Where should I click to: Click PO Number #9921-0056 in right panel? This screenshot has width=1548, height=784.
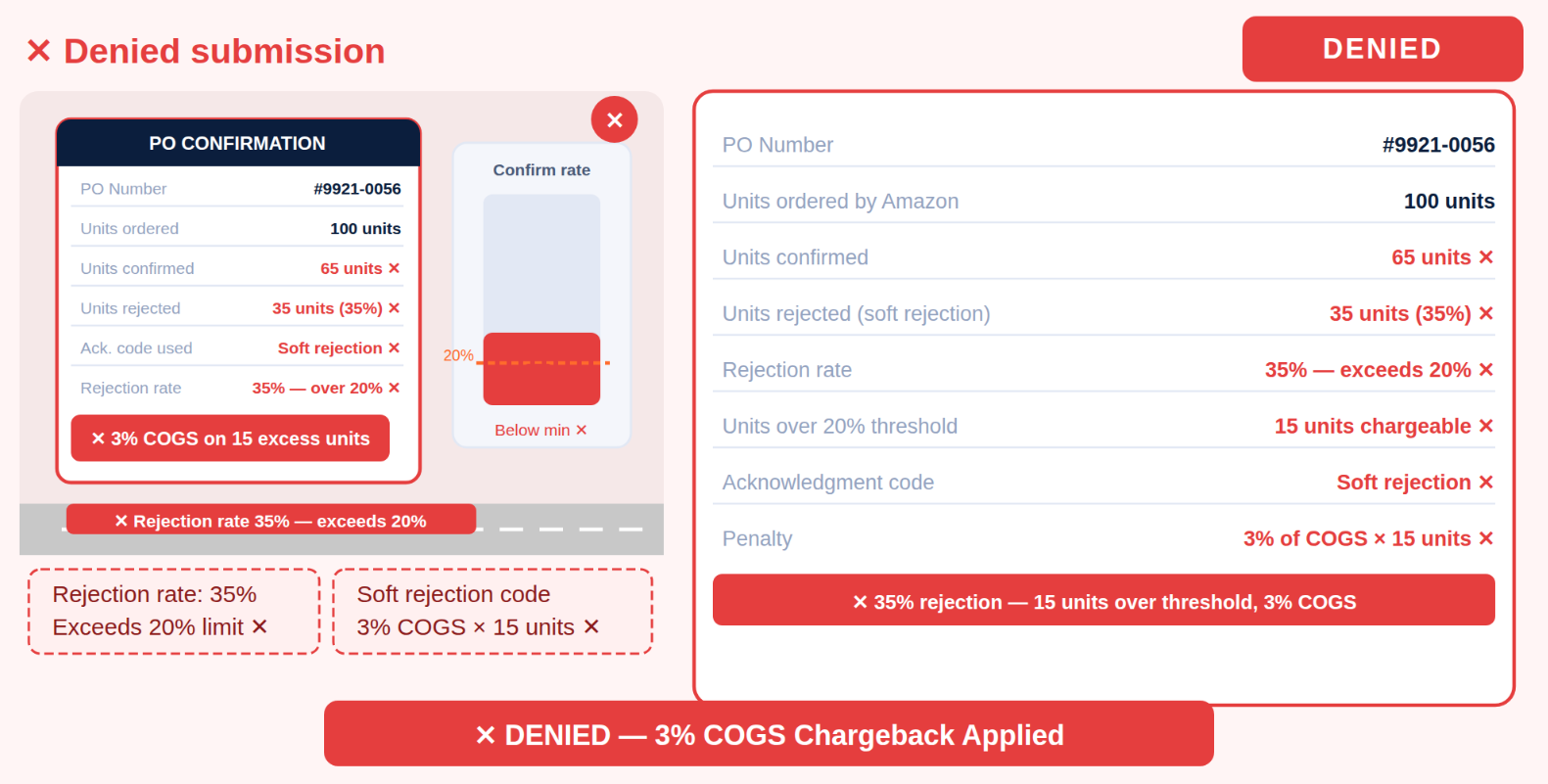point(1438,145)
